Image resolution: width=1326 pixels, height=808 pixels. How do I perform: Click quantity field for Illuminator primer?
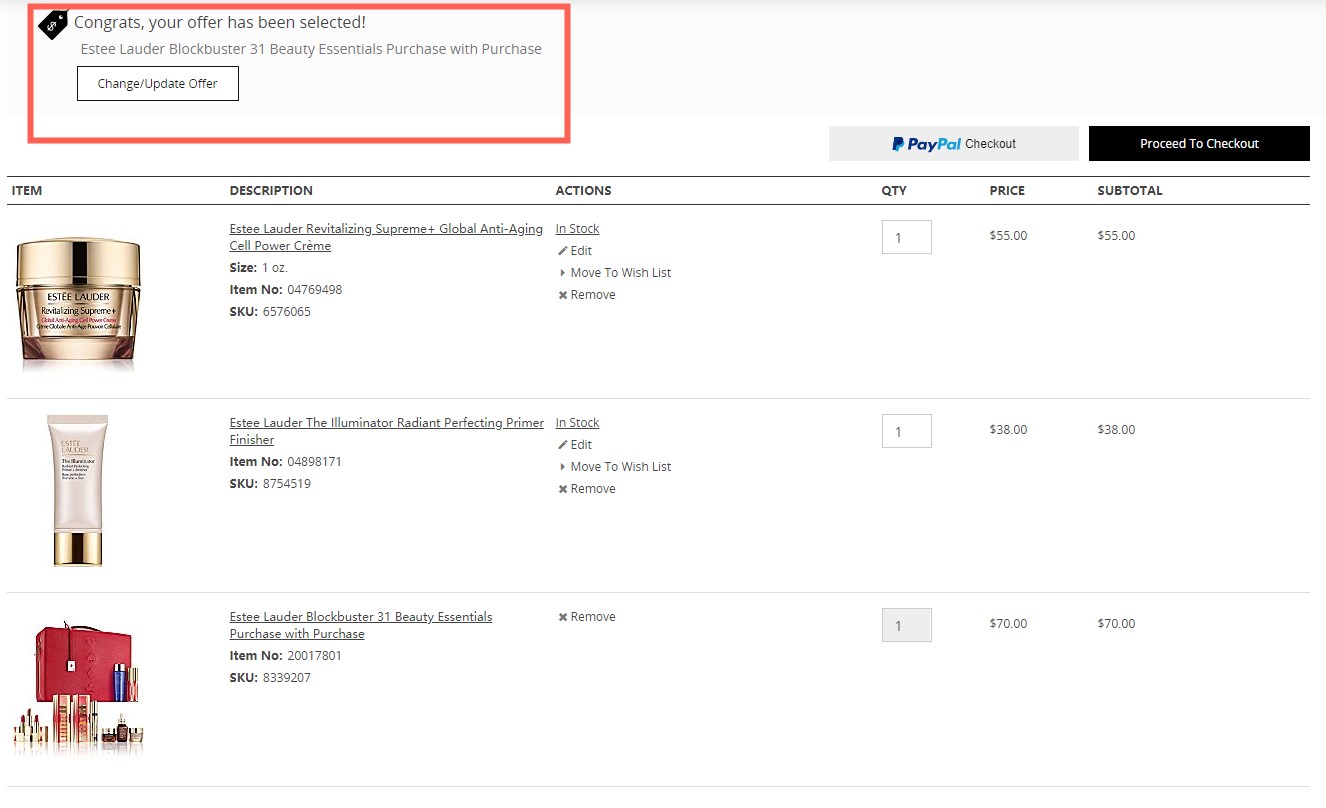point(907,431)
